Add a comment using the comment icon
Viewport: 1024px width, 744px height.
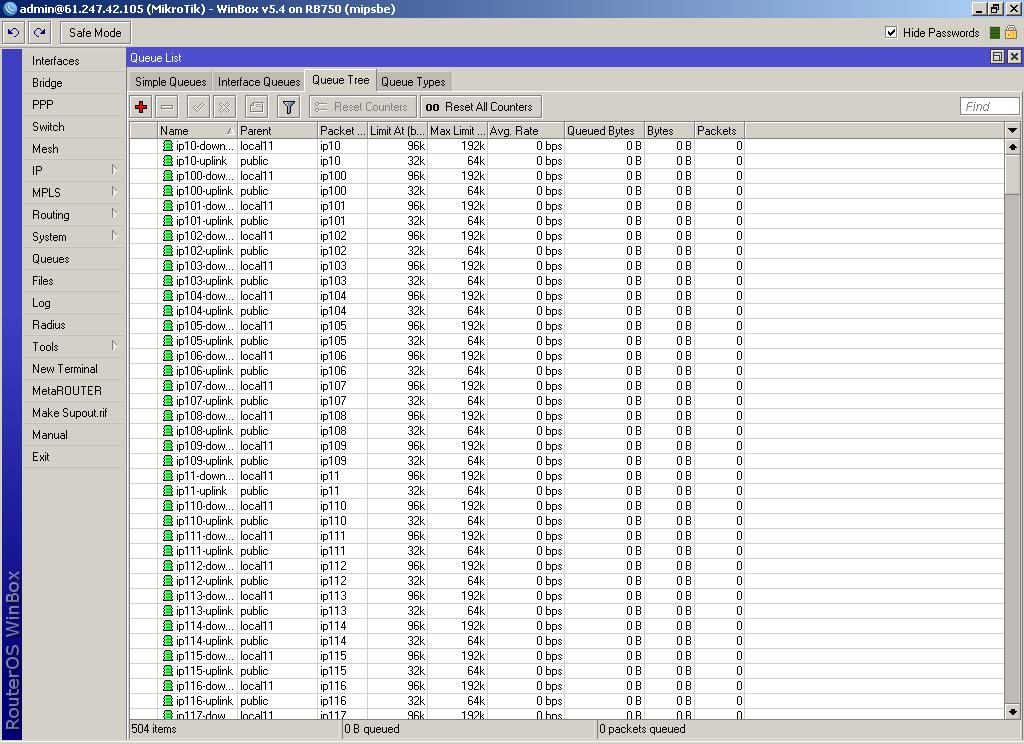click(x=256, y=106)
